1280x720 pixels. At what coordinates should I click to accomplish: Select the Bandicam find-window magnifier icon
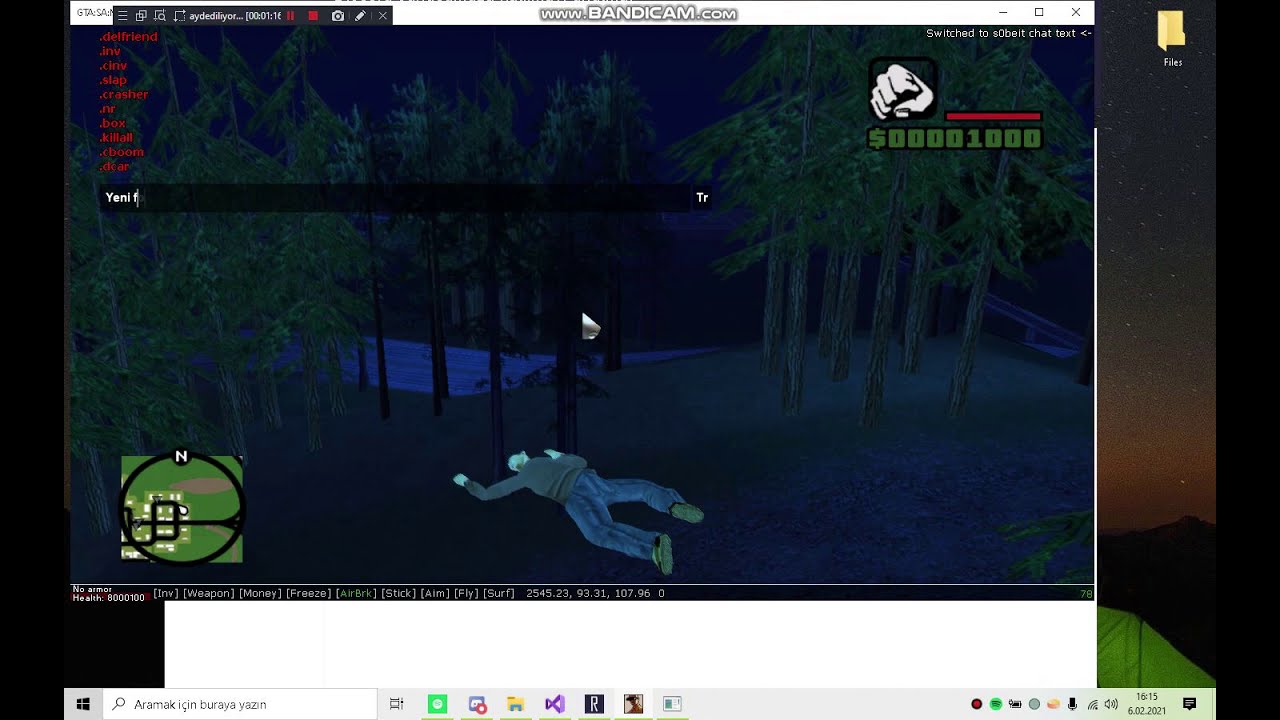[x=160, y=16]
